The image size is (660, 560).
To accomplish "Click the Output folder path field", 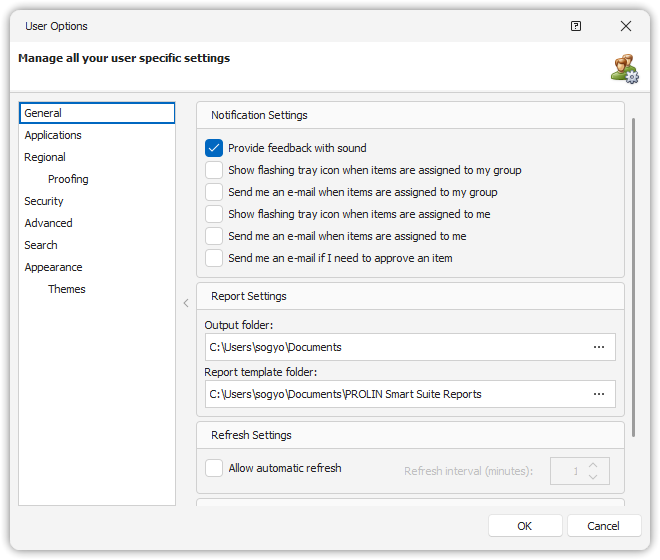I will tap(395, 347).
